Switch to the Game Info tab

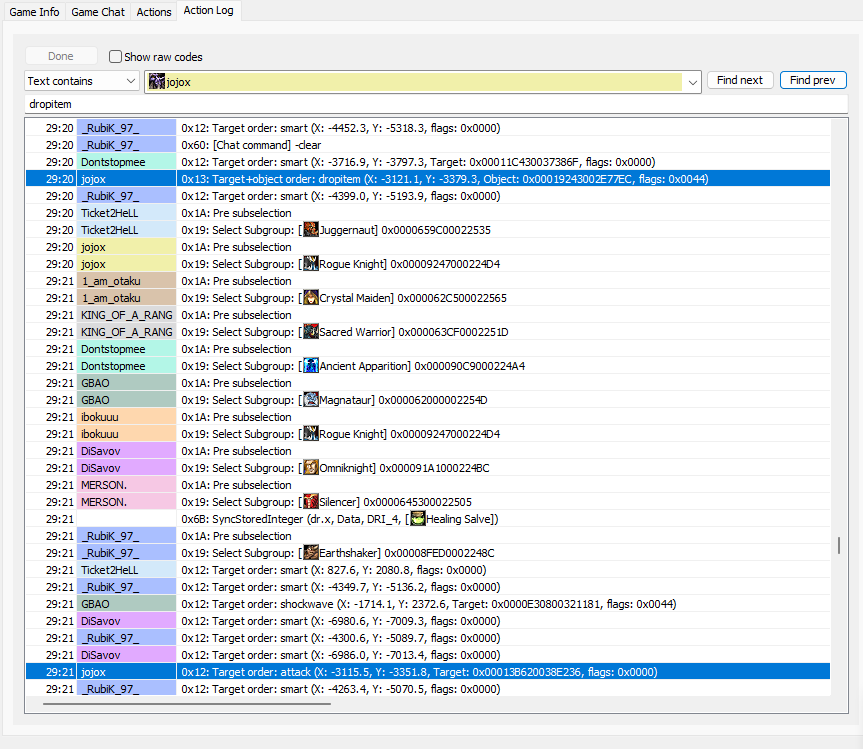point(34,12)
